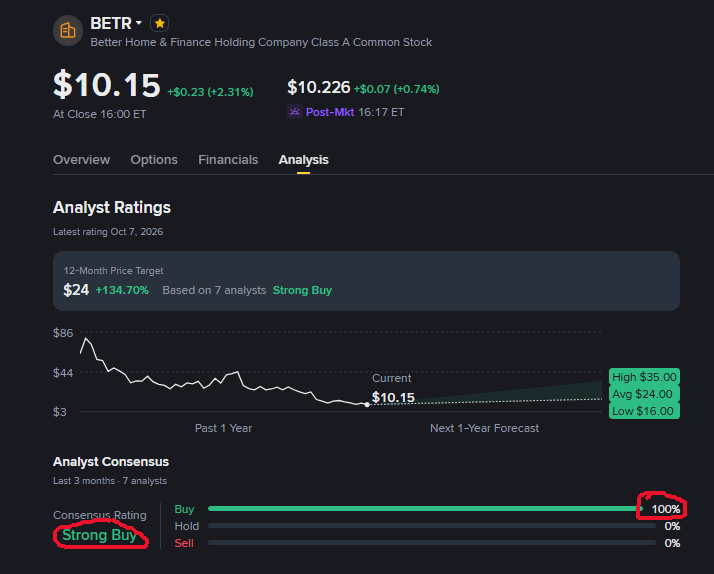Viewport: 714px width, 574px height.
Task: Click the BETR ticker symbol text
Action: click(111, 23)
